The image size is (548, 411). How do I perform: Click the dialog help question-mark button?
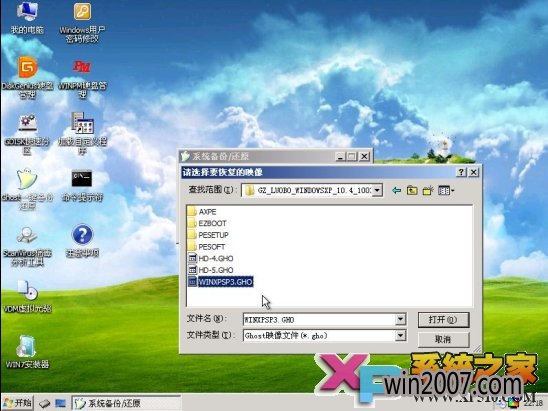coord(461,172)
